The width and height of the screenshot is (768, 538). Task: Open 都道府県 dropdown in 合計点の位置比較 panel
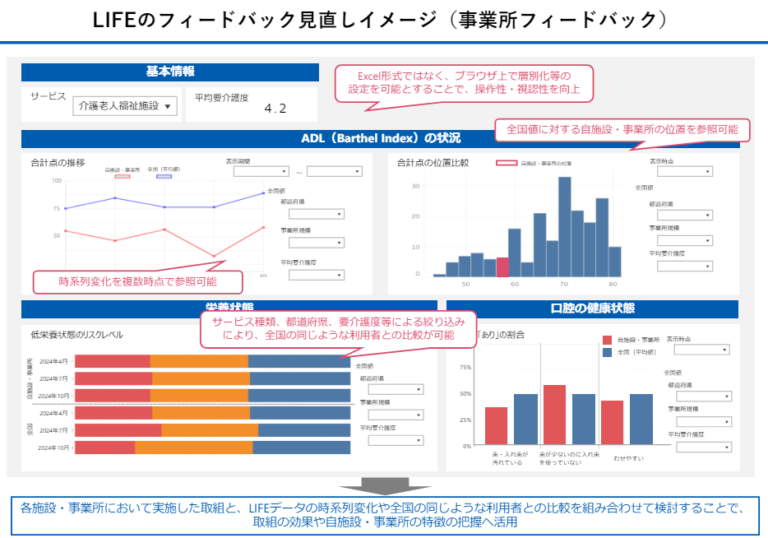point(685,215)
